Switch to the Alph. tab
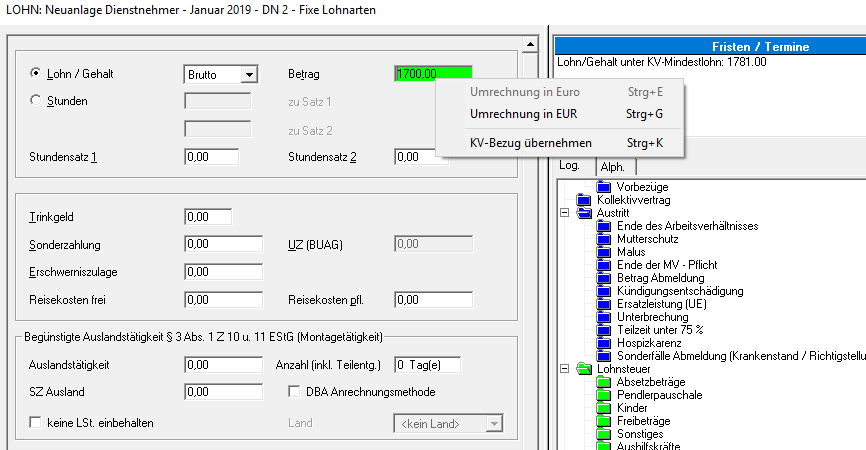Screen dimensions: 866x450 tap(612, 166)
